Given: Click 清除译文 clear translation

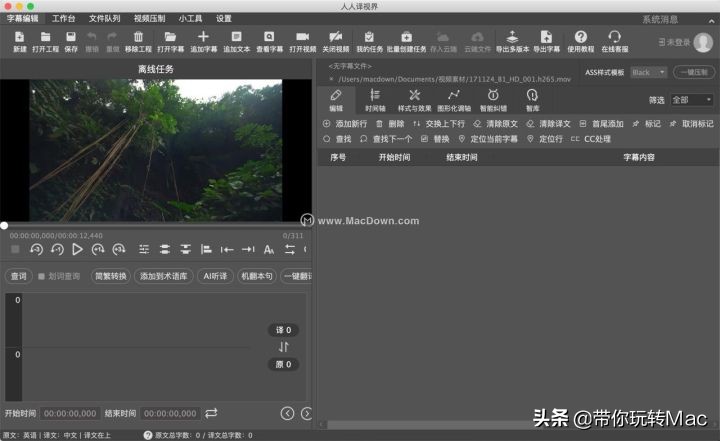Looking at the screenshot, I should pyautogui.click(x=548, y=124).
